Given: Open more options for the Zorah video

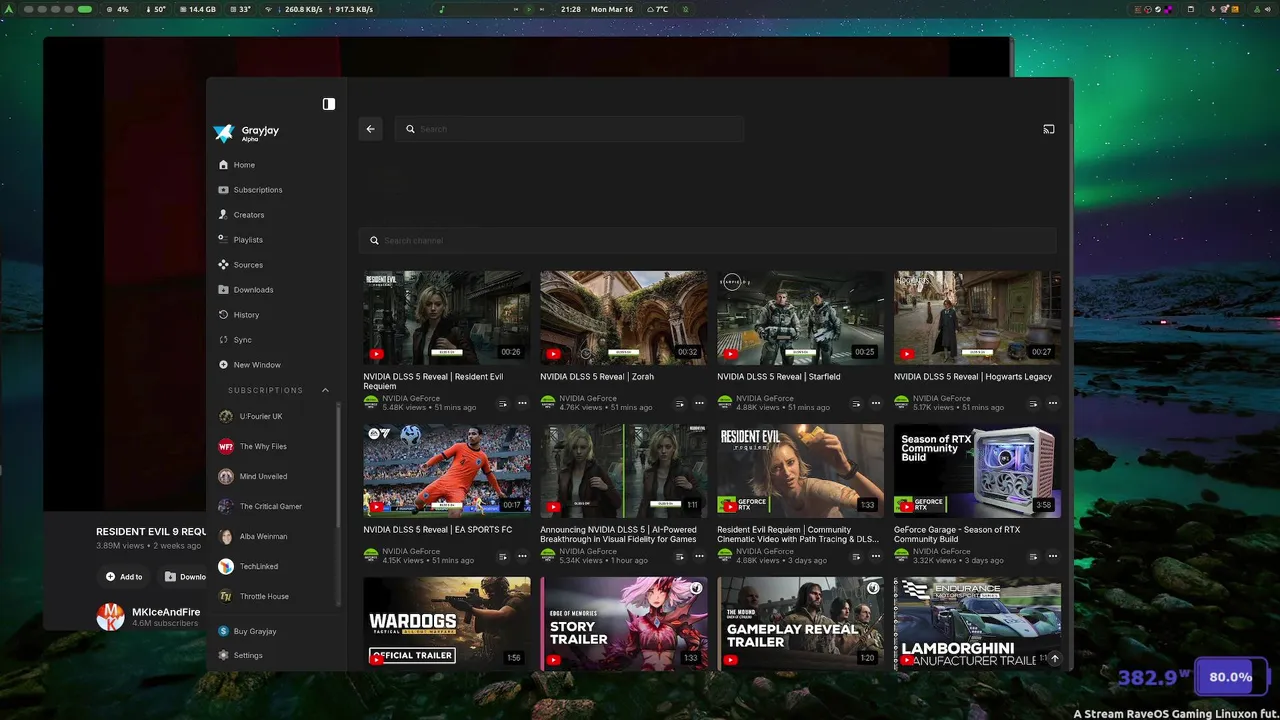Looking at the screenshot, I should [699, 403].
